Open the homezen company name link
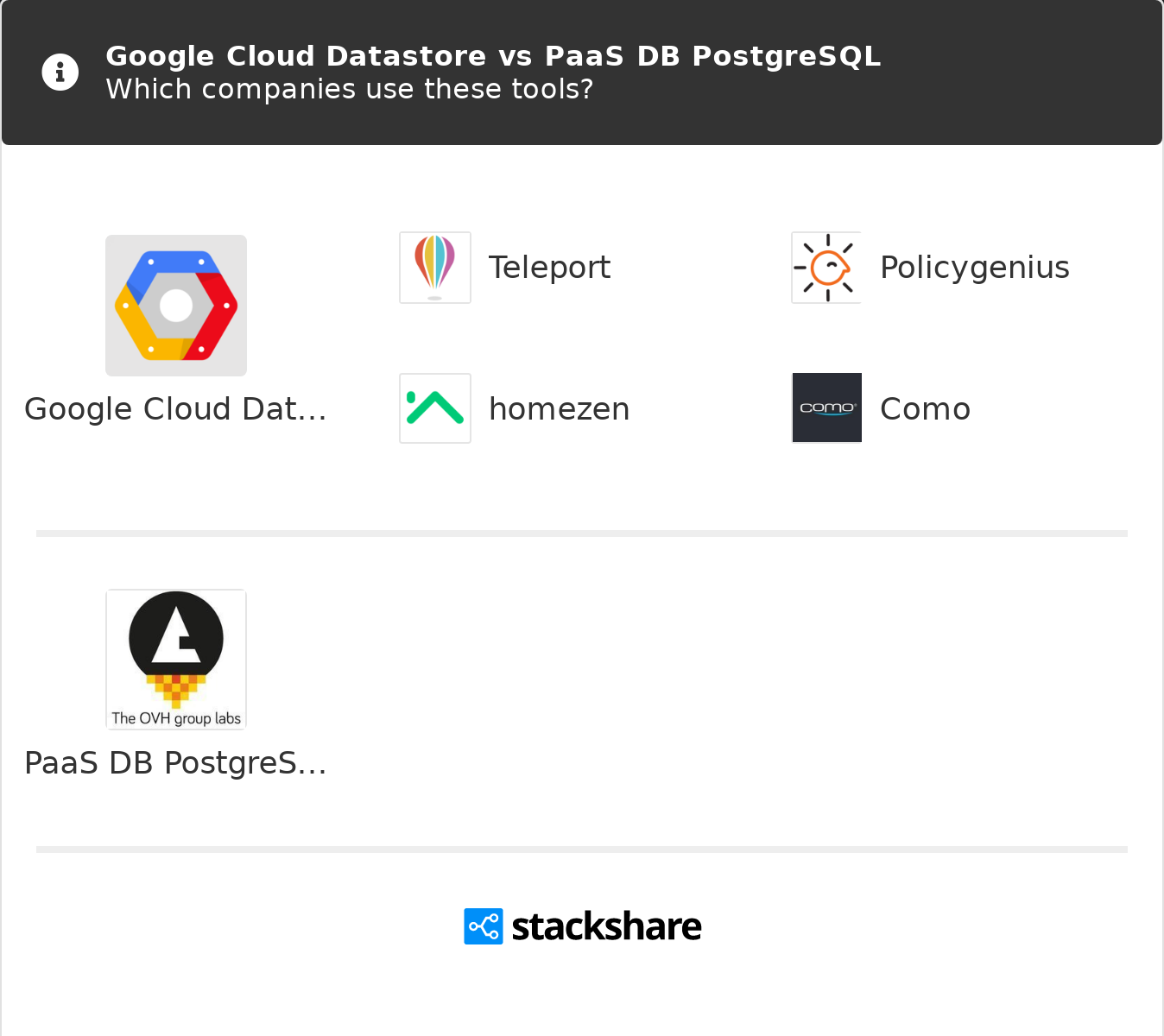Image resolution: width=1164 pixels, height=1036 pixels. pyautogui.click(x=559, y=409)
